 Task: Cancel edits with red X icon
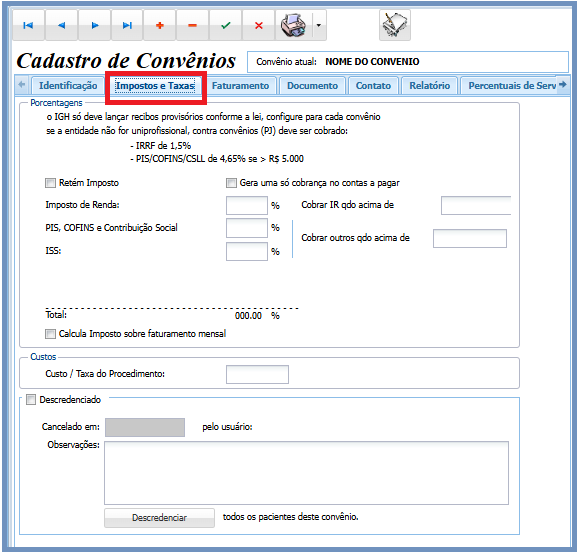[x=259, y=25]
